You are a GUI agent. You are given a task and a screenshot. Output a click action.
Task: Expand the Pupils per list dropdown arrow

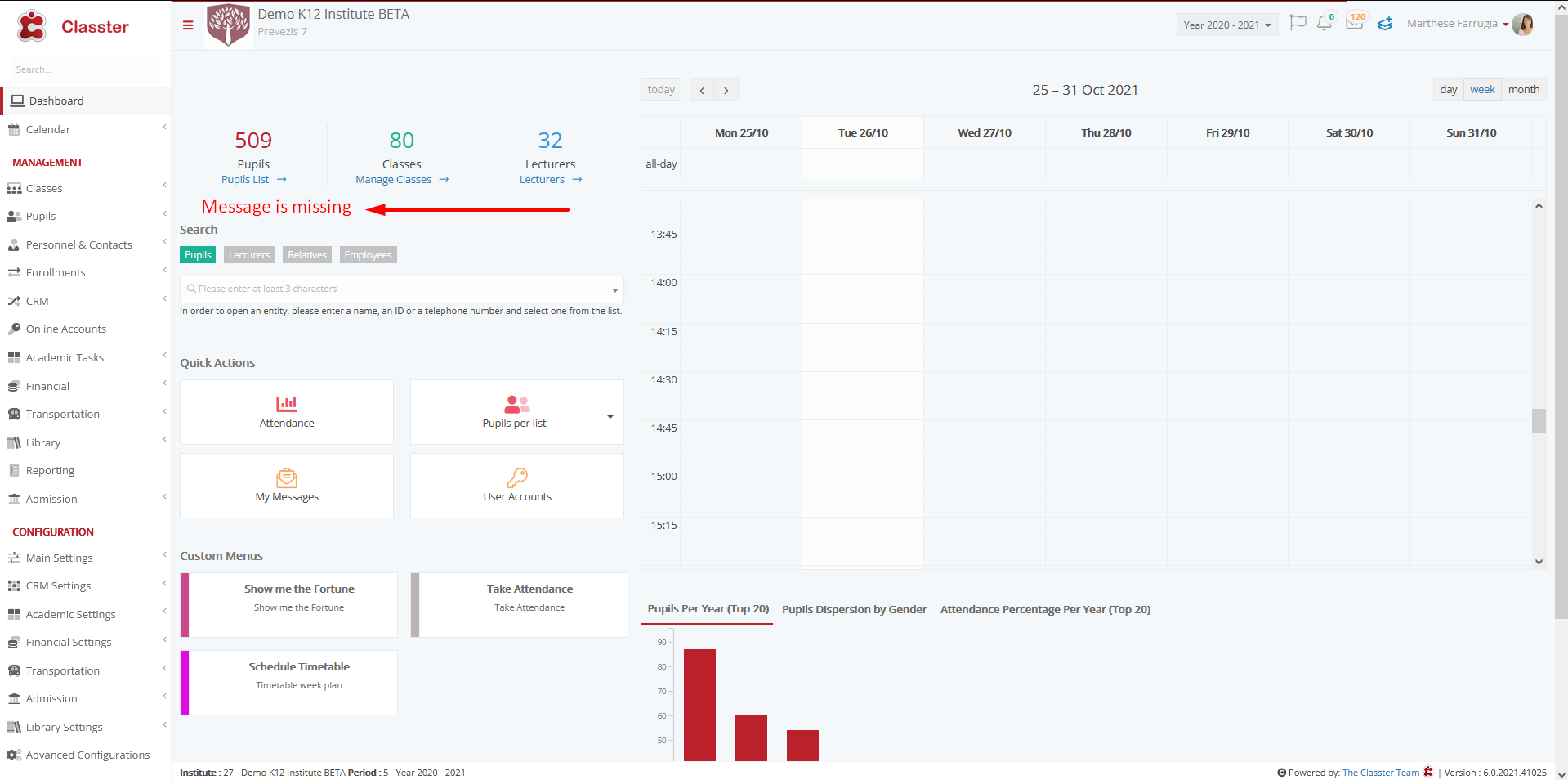click(610, 417)
